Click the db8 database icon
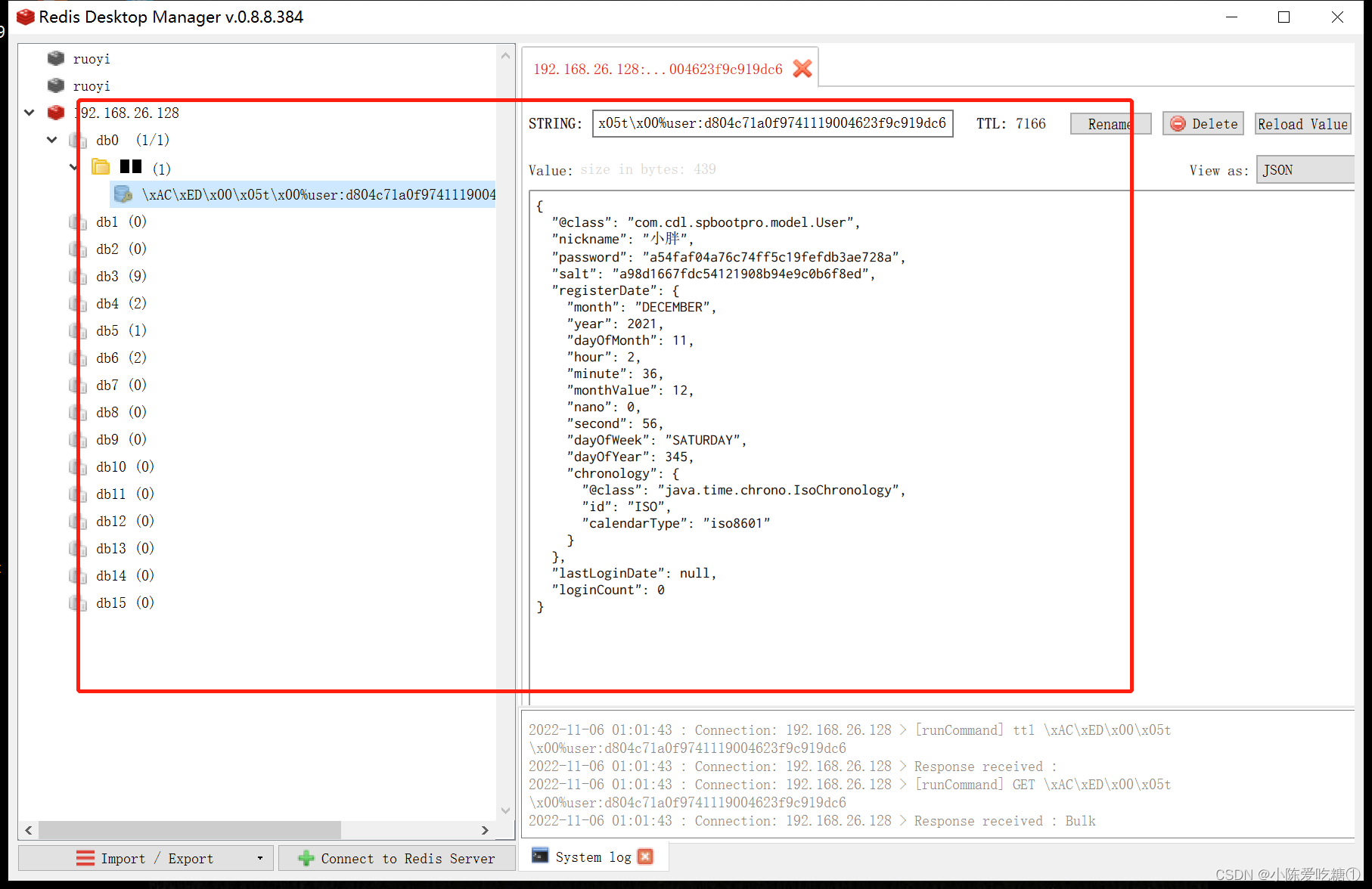Screen dimensions: 1372x889 (x=77, y=412)
